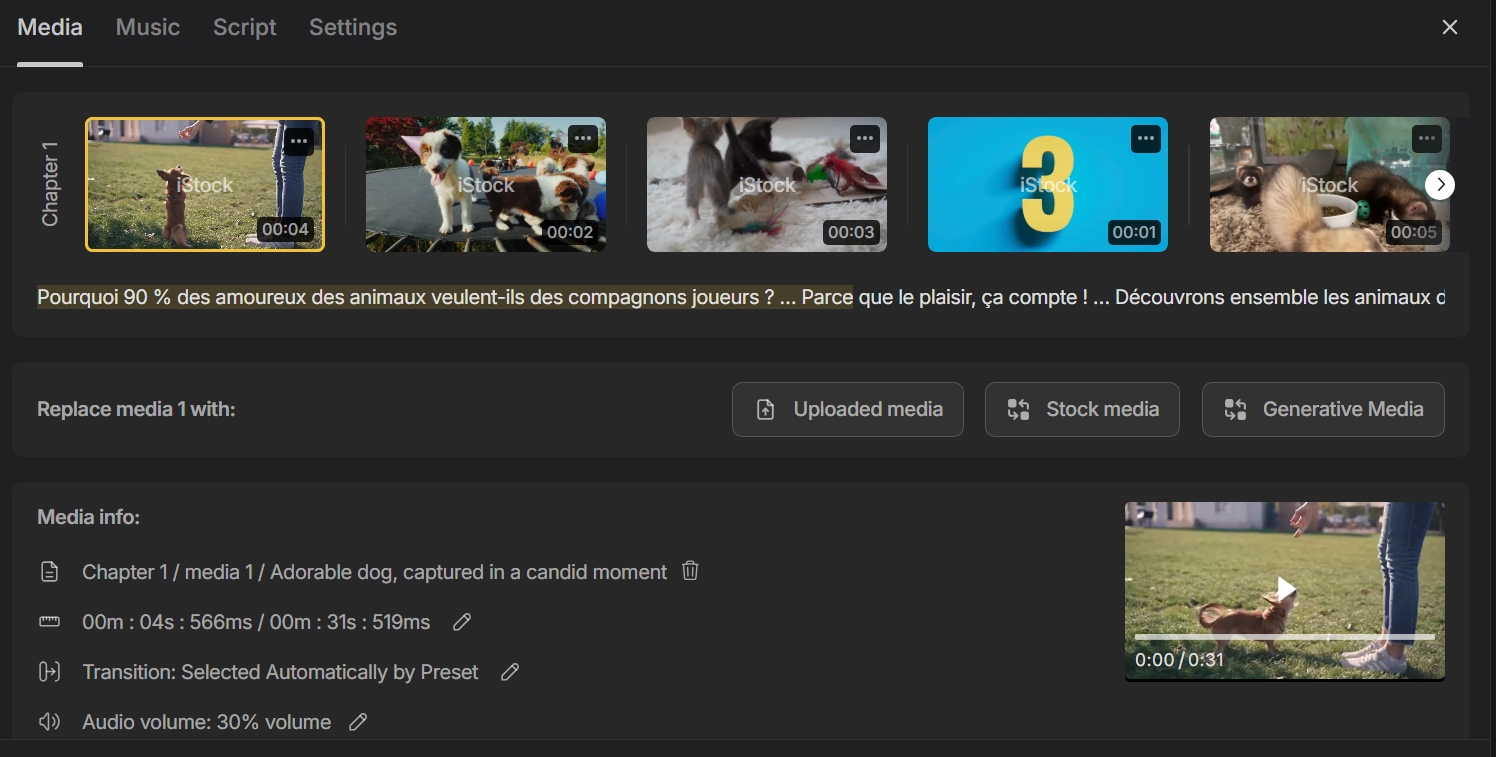The height and width of the screenshot is (757, 1496).
Task: Open options menu on number 3 thumbnail
Action: (1146, 139)
